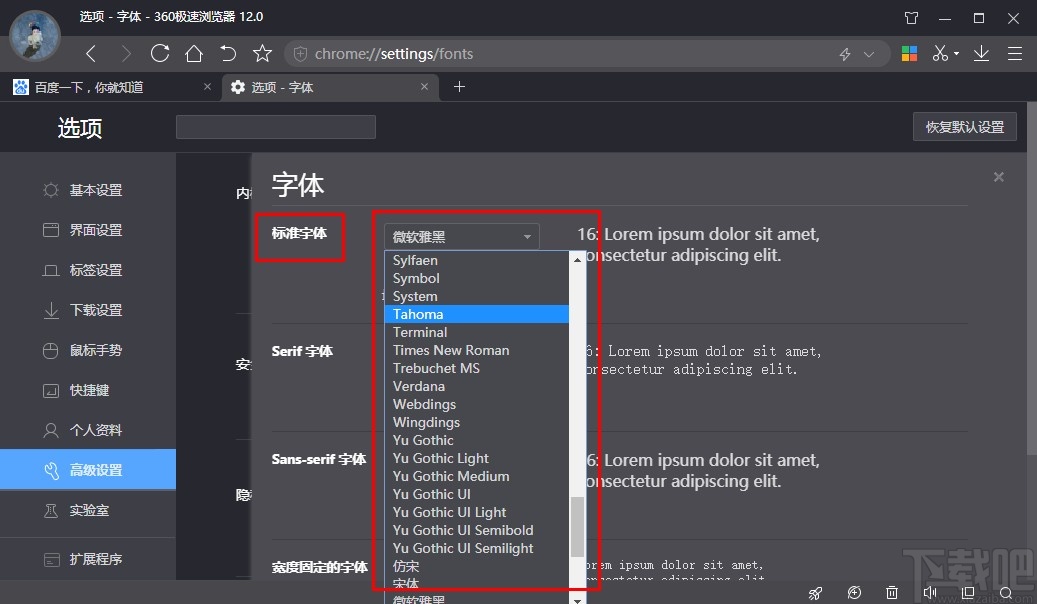Select 仿宋 in the font list

pos(477,566)
